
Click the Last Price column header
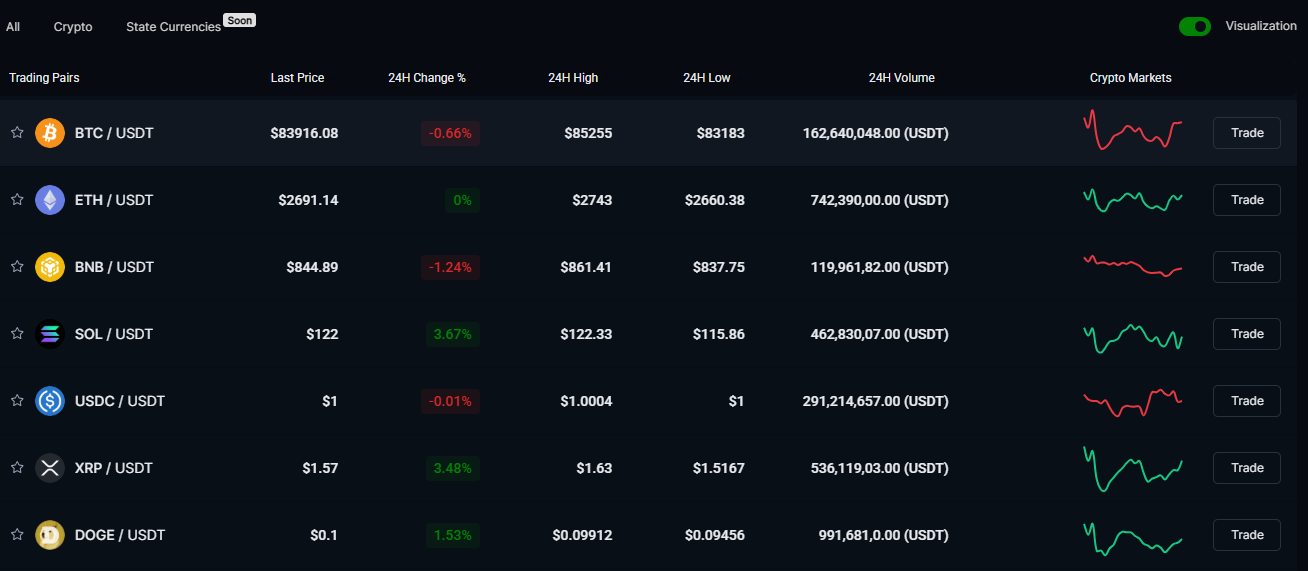coord(297,78)
